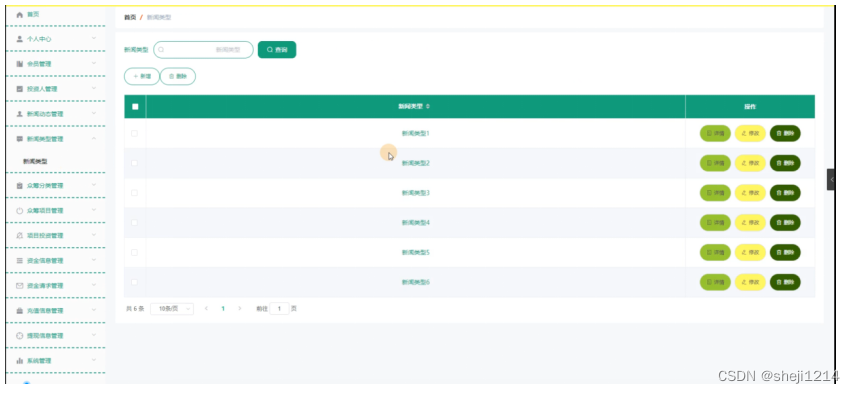This screenshot has width=855, height=393.
Task: Click the 新增 add button
Action: 142,77
